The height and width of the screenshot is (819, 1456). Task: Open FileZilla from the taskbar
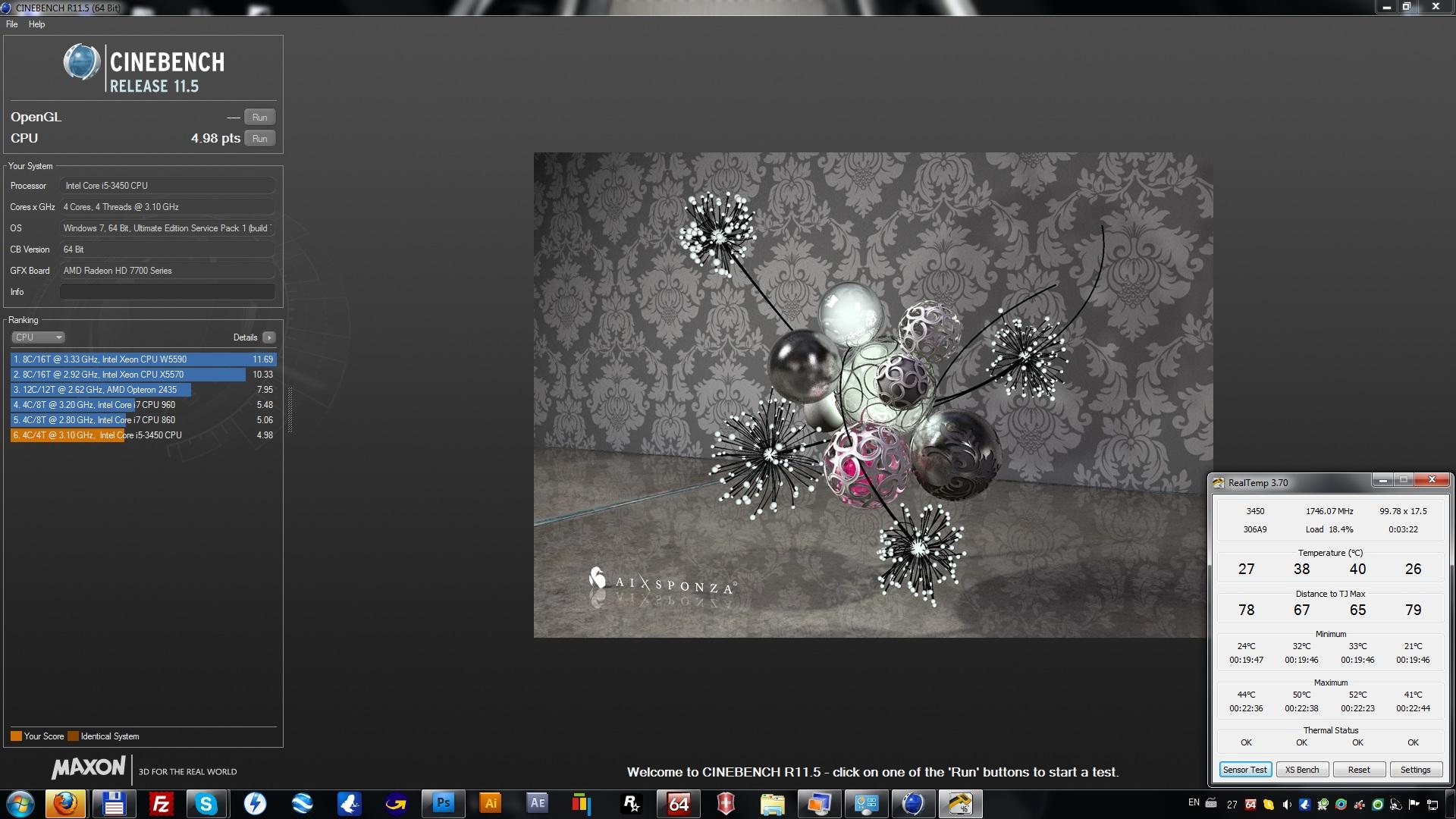(161, 803)
